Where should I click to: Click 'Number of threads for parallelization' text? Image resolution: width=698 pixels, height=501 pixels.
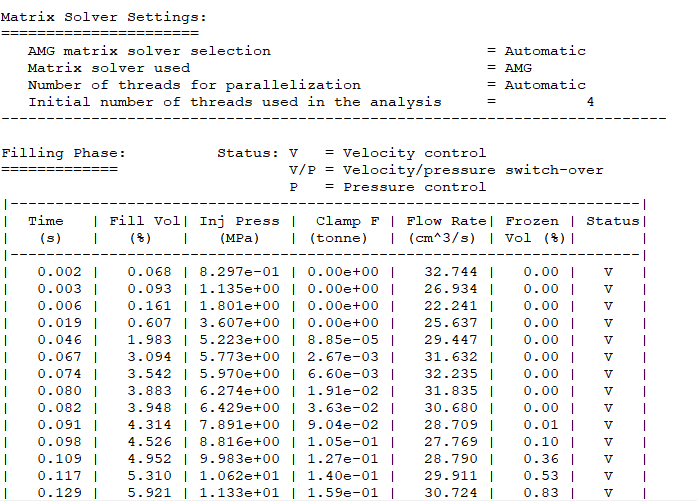click(194, 85)
